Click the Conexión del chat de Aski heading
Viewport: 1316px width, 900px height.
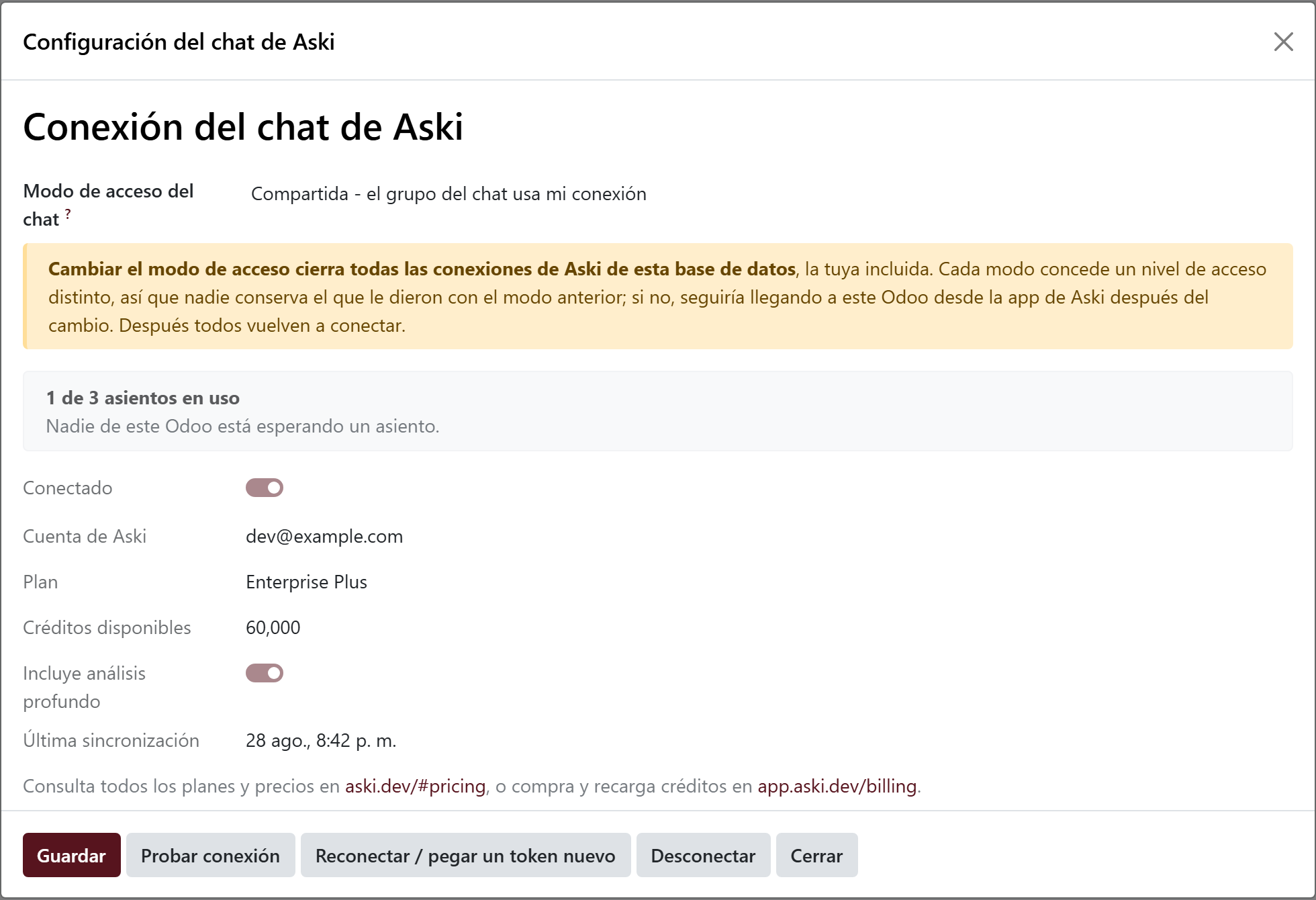pyautogui.click(x=243, y=126)
